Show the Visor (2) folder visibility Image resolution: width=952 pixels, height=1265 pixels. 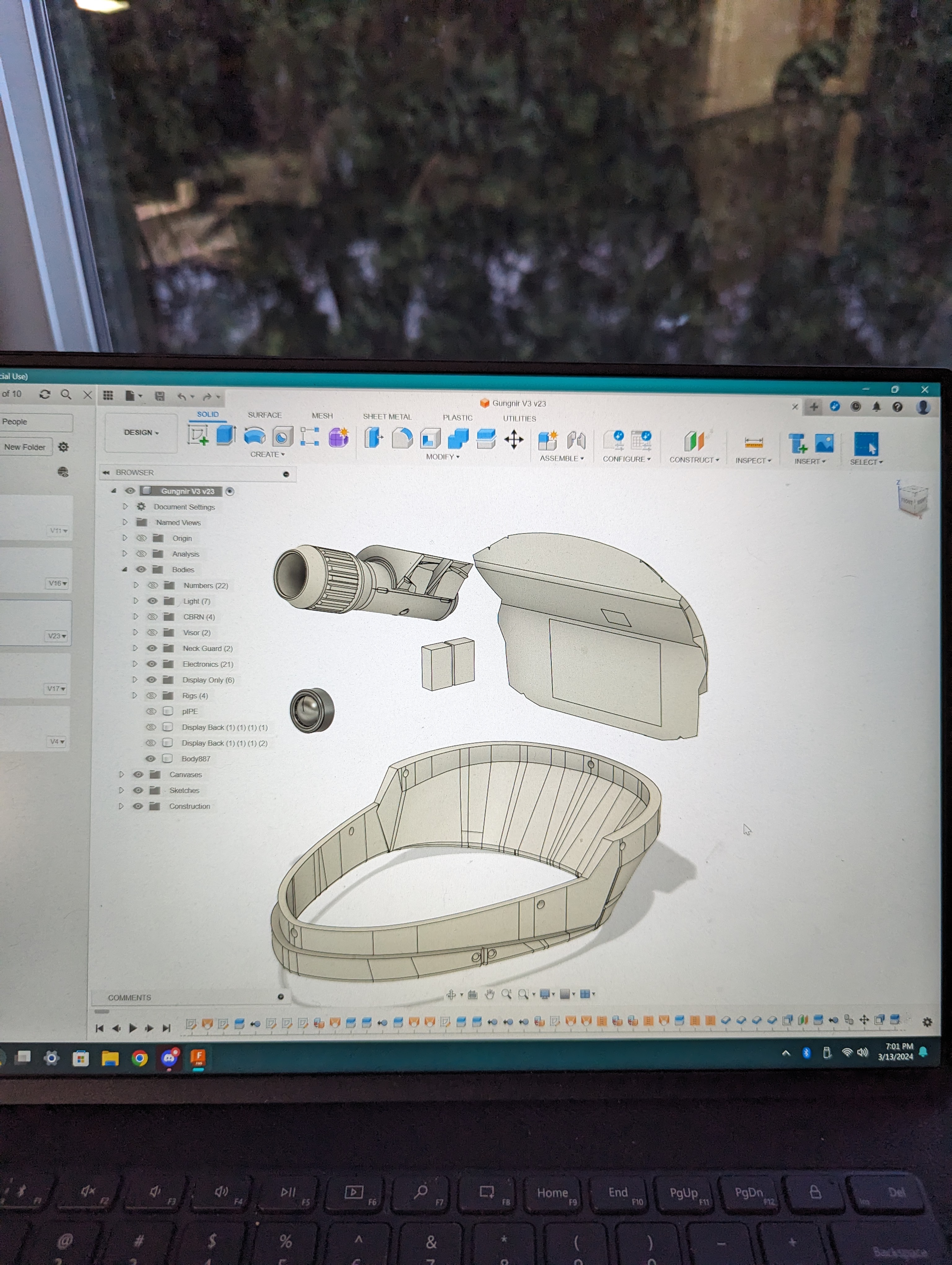pyautogui.click(x=152, y=632)
